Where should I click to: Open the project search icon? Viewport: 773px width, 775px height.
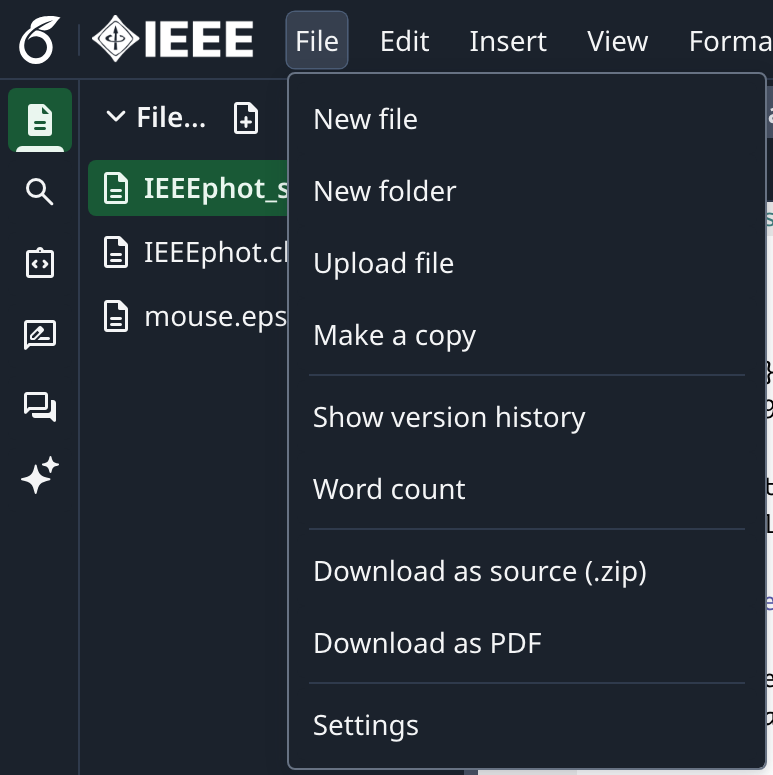40,192
